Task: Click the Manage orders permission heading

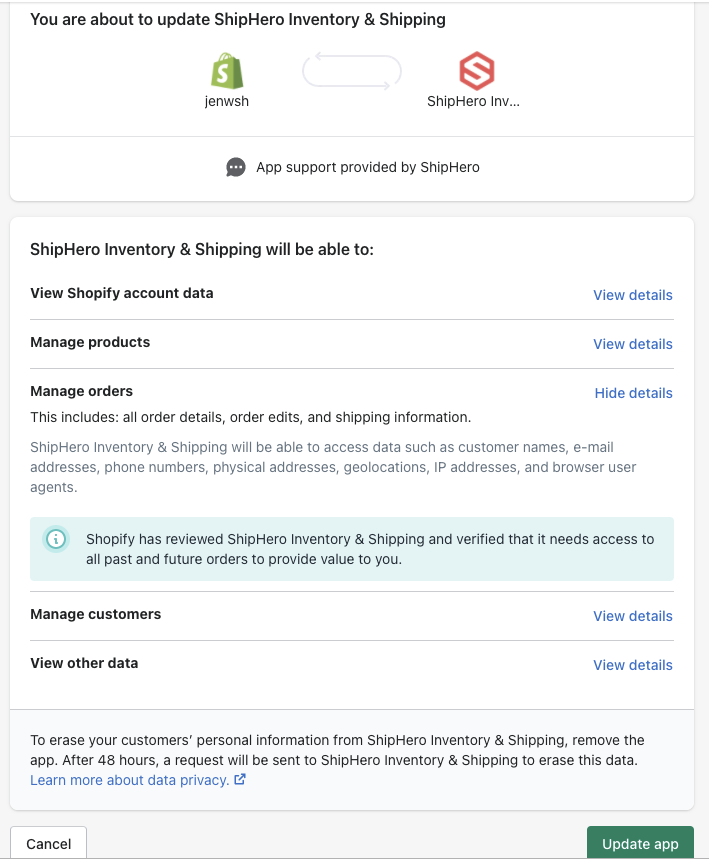Action: coord(82,391)
